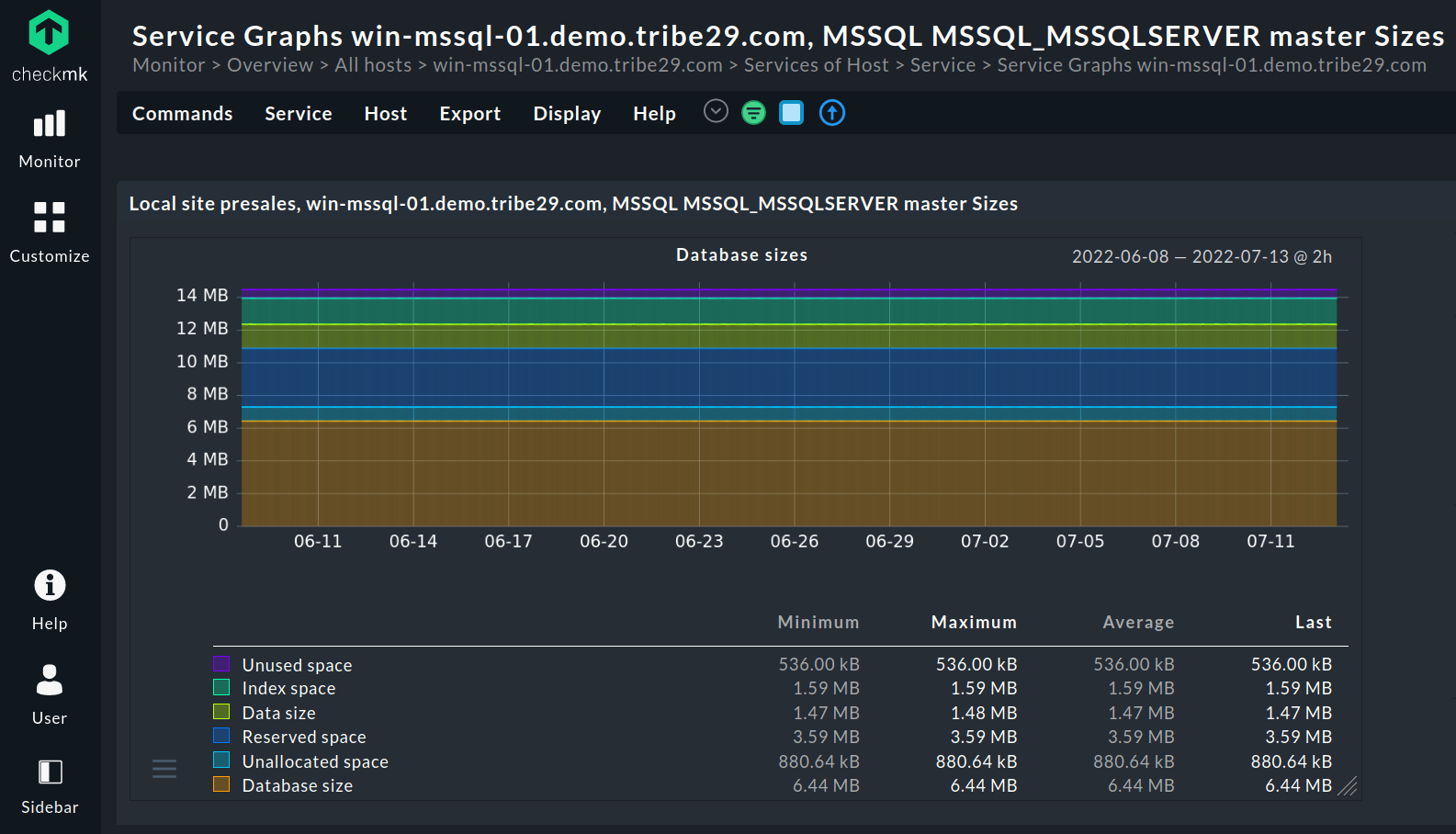
Task: Click the 14 MB y-axis label
Action: 202,296
